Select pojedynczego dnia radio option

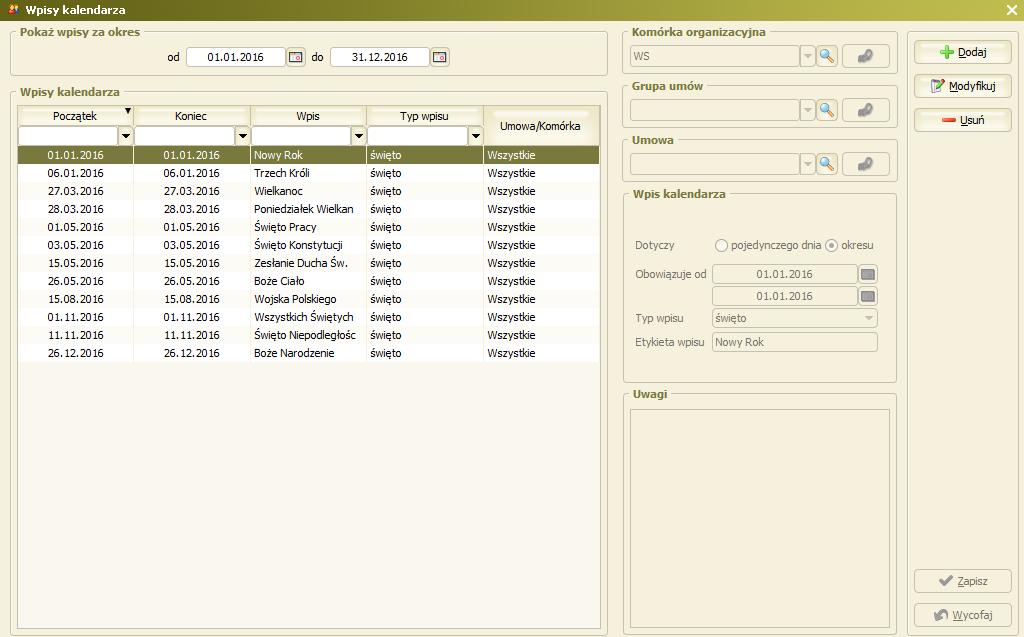pos(722,246)
